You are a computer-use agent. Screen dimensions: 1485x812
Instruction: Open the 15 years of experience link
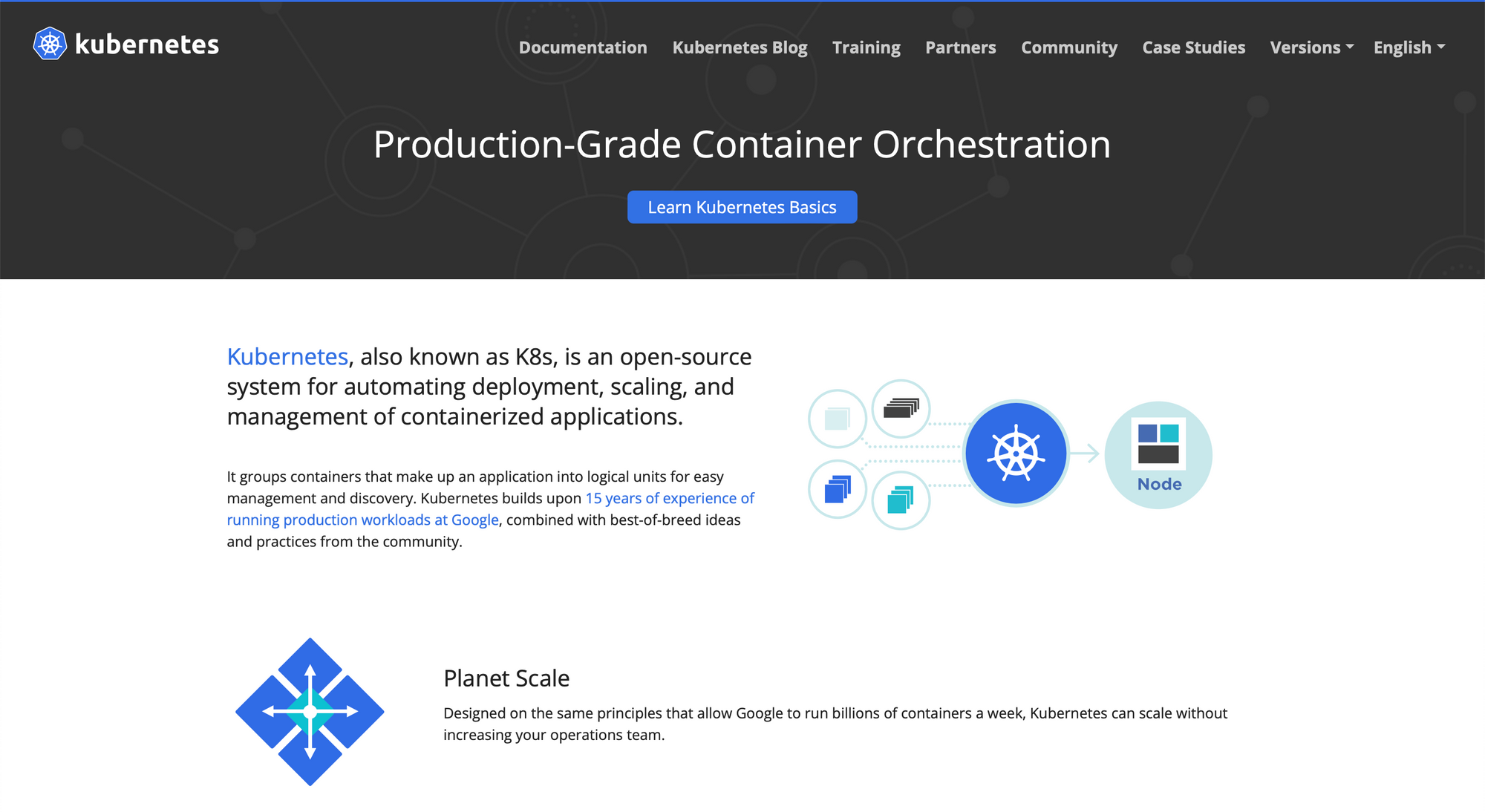pos(491,509)
